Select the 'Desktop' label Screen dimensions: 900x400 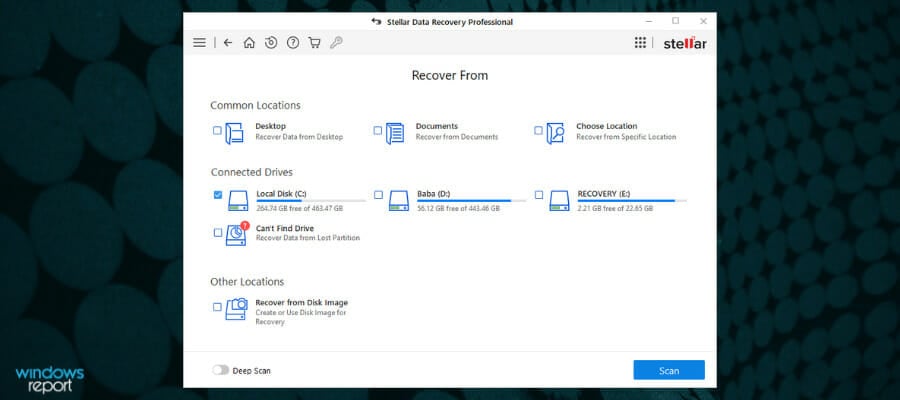pos(270,126)
